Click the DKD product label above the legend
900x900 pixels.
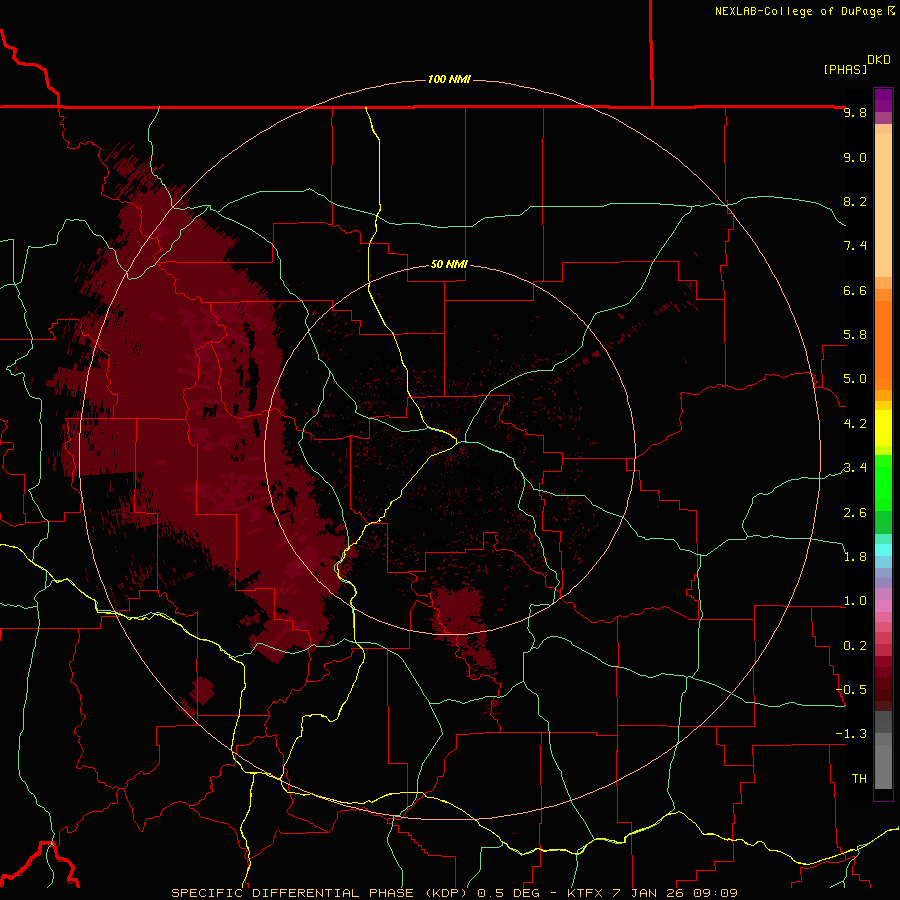878,59
